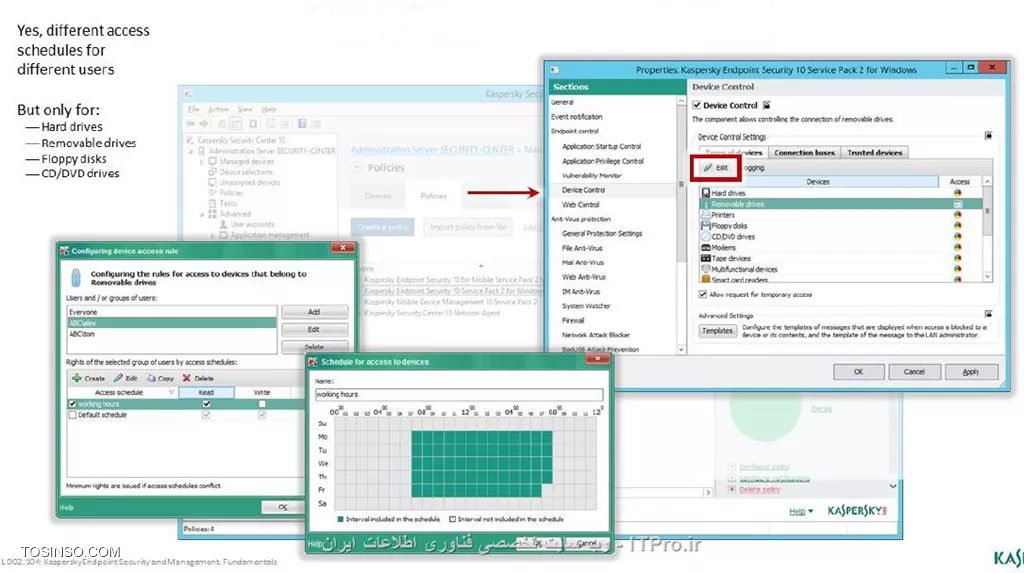The height and width of the screenshot is (573, 1024).
Task: Click the access status icon for Hard drives
Action: click(x=957, y=193)
